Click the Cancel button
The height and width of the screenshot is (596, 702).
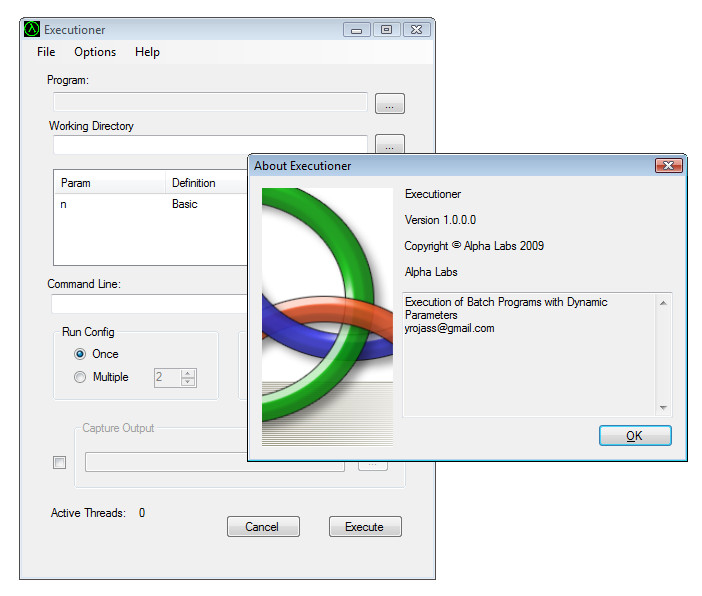point(263,527)
